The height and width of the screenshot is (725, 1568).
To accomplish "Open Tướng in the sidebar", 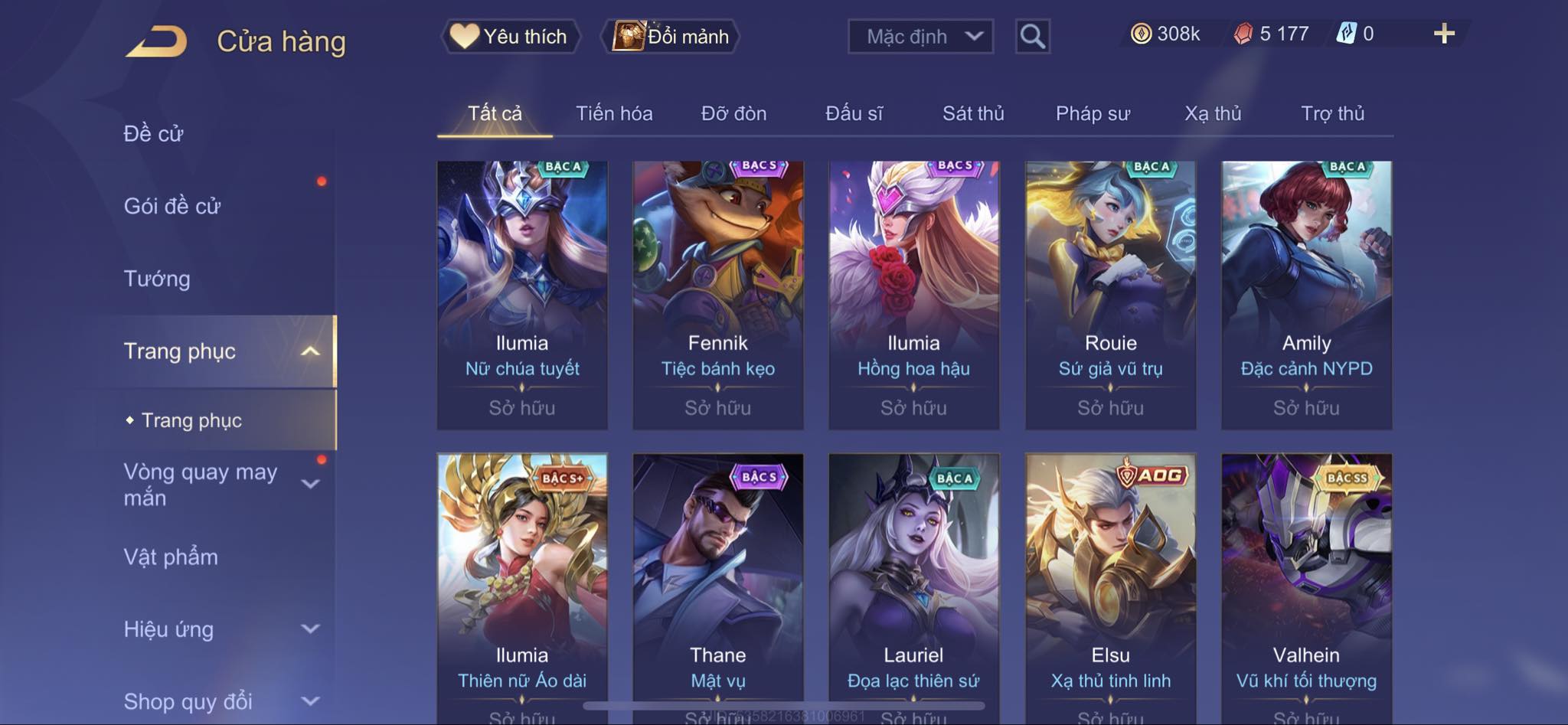I will click(x=157, y=279).
